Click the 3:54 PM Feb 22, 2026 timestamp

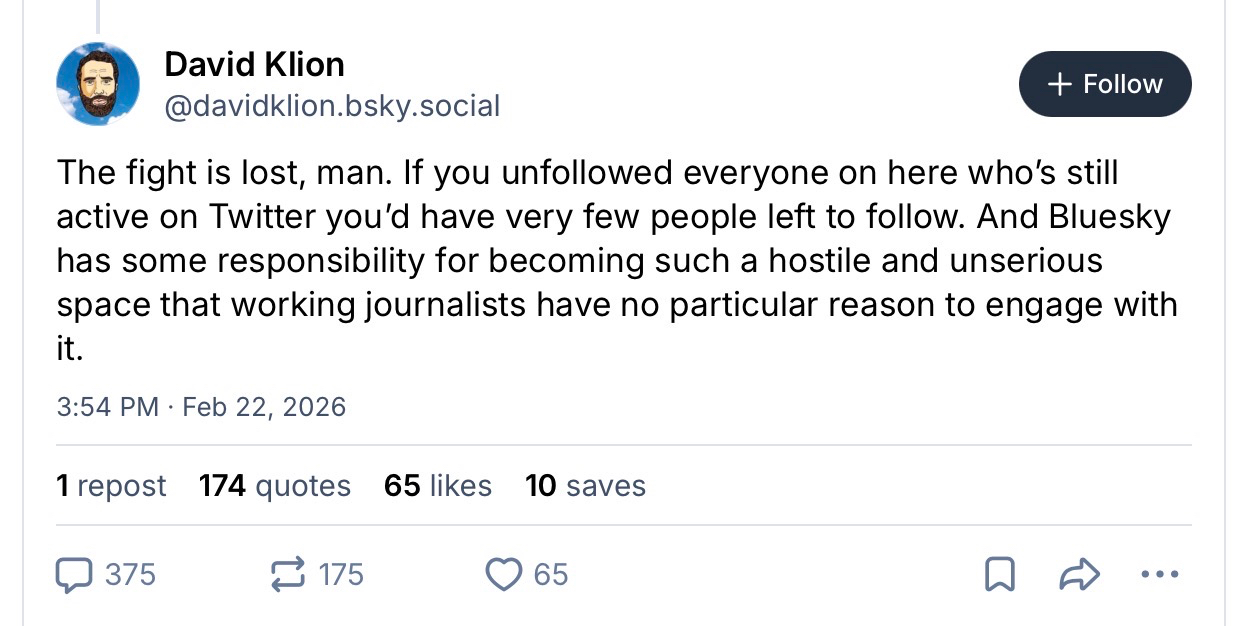(x=202, y=407)
